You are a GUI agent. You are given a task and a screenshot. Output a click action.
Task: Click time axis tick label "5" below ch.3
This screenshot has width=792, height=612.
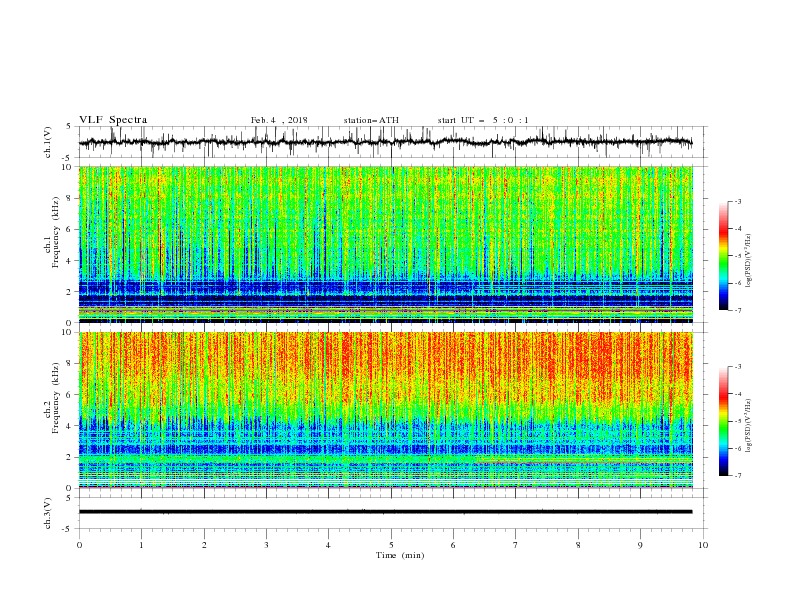click(391, 545)
